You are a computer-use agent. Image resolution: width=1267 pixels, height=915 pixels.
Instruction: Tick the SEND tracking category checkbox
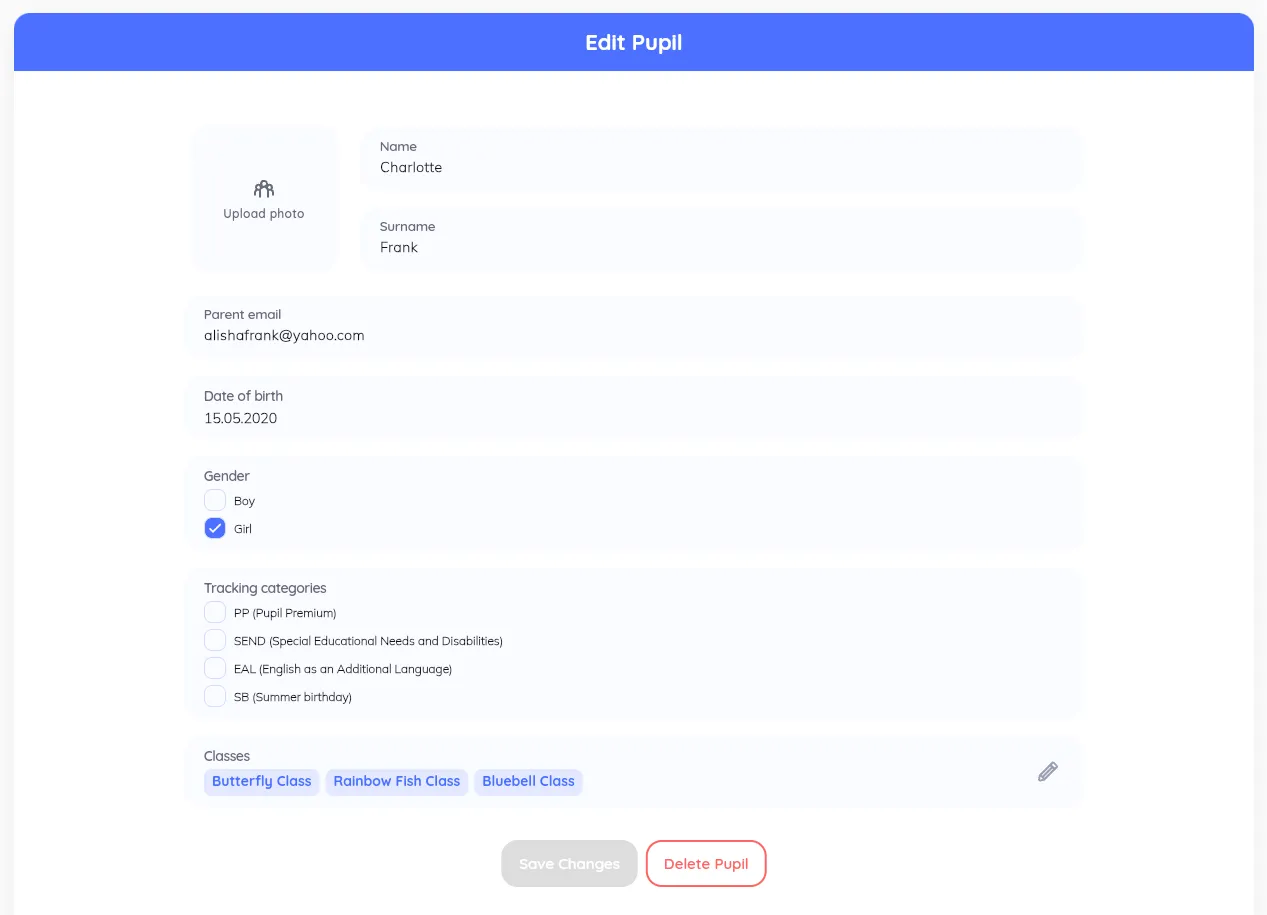(x=215, y=640)
